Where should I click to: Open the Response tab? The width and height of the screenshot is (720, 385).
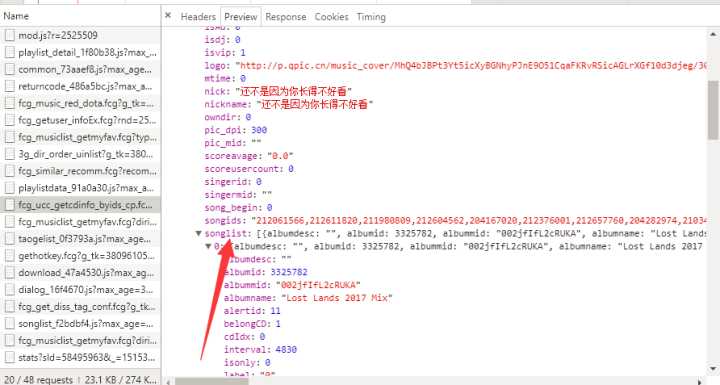click(x=286, y=17)
